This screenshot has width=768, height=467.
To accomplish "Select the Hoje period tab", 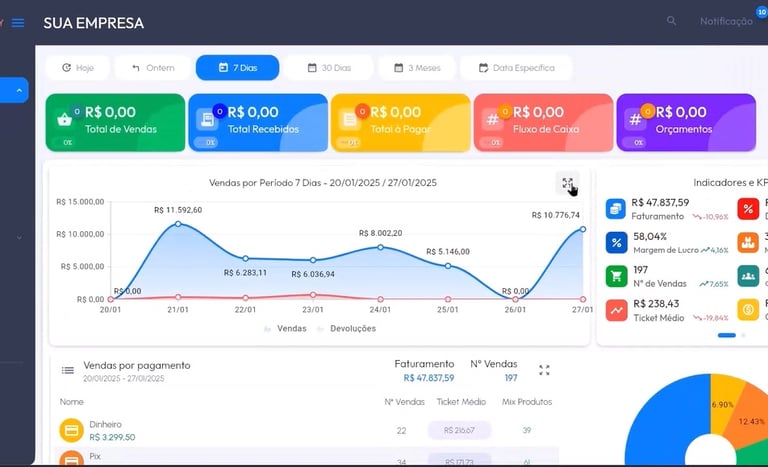I will point(77,68).
